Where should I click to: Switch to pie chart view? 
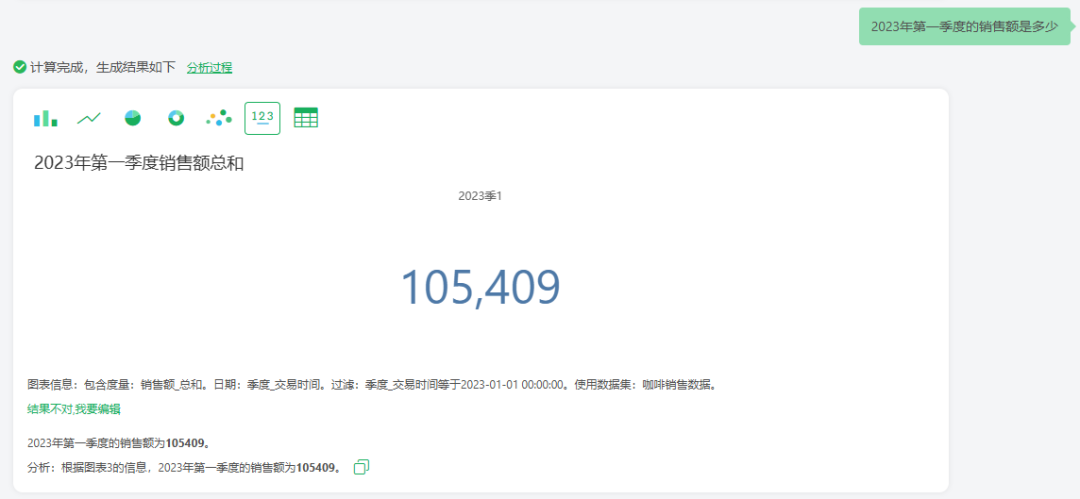132,119
